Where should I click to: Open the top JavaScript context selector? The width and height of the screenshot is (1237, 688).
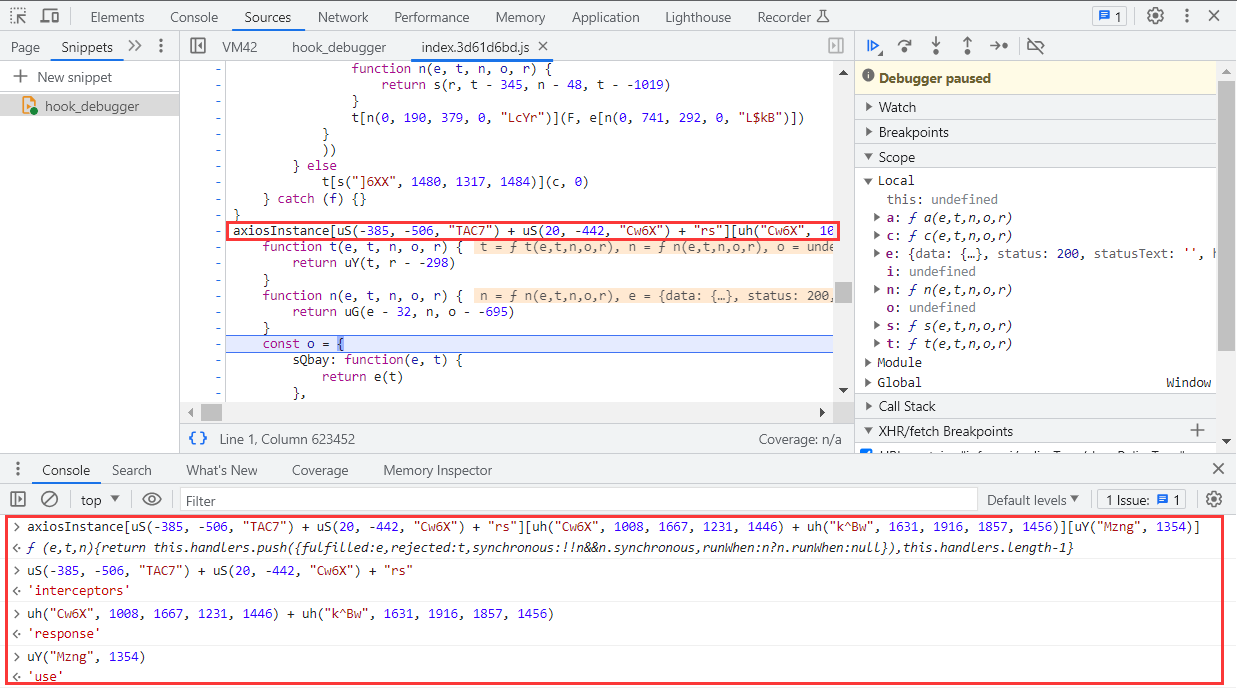100,500
